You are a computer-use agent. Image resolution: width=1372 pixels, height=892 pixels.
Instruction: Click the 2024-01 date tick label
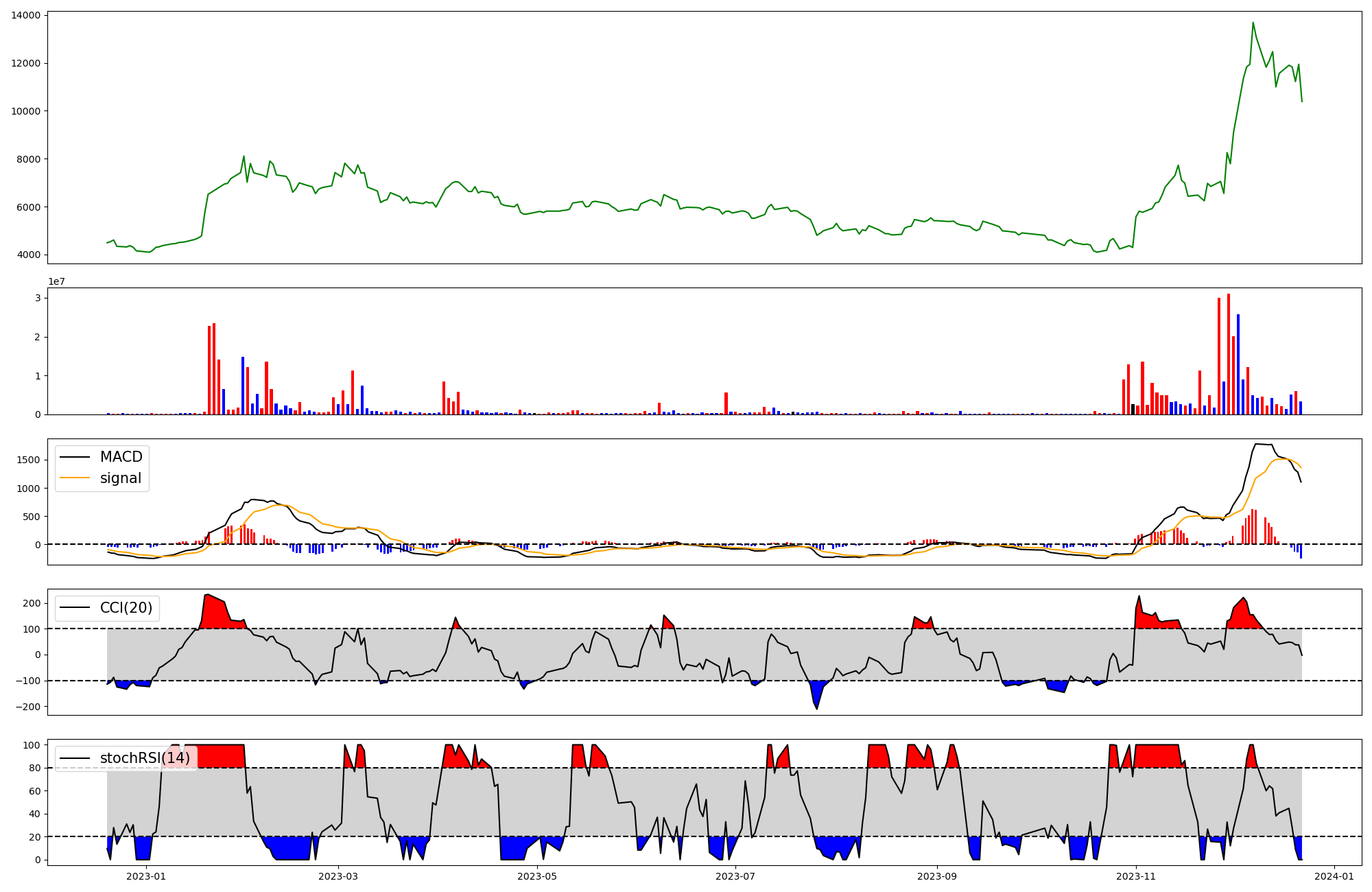(1334, 876)
